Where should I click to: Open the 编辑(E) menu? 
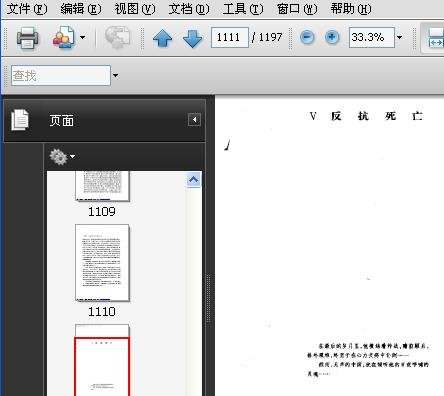pos(81,9)
